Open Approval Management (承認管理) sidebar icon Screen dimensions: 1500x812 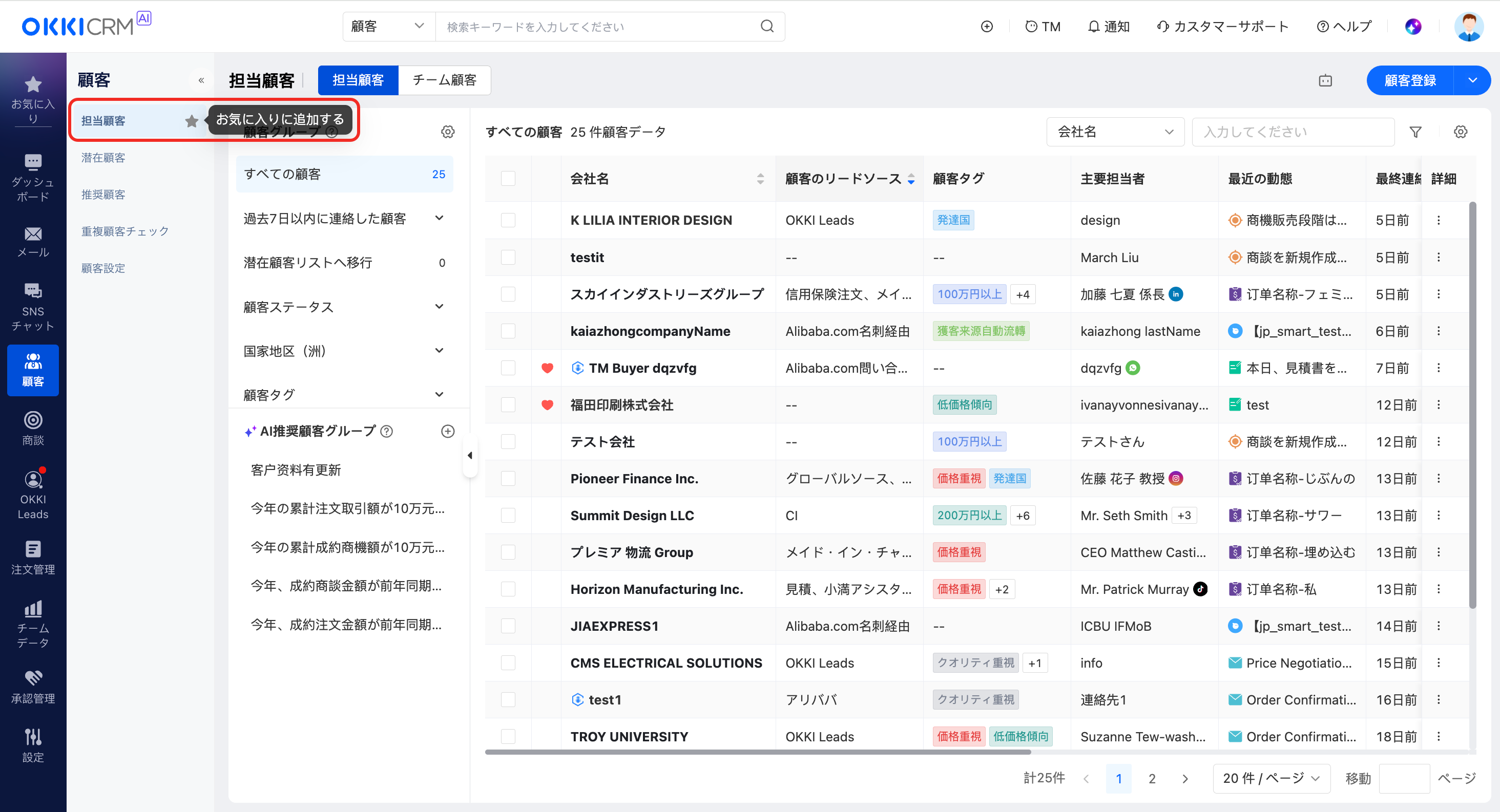tap(33, 687)
